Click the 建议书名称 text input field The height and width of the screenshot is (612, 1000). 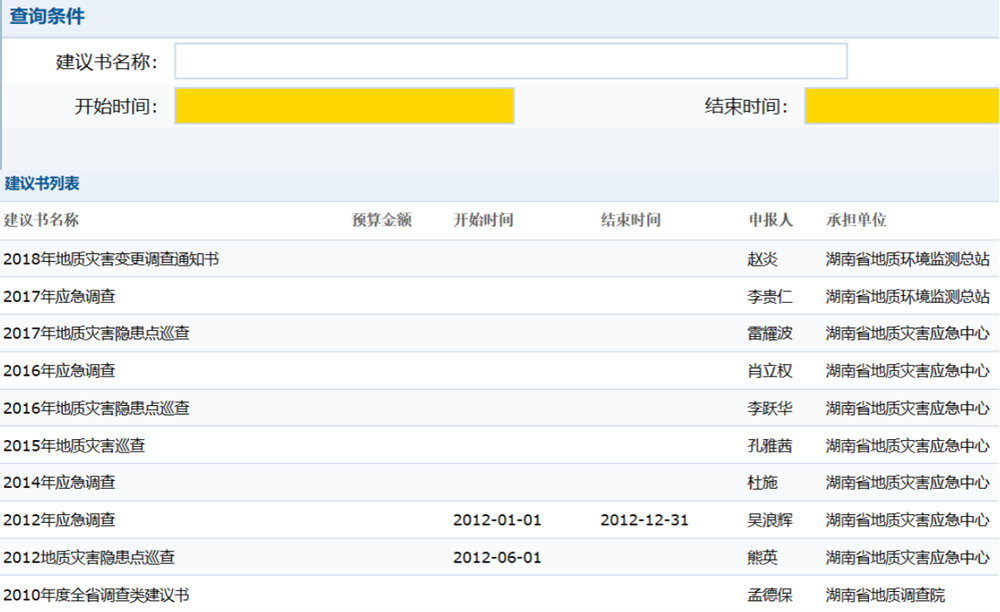click(x=510, y=61)
